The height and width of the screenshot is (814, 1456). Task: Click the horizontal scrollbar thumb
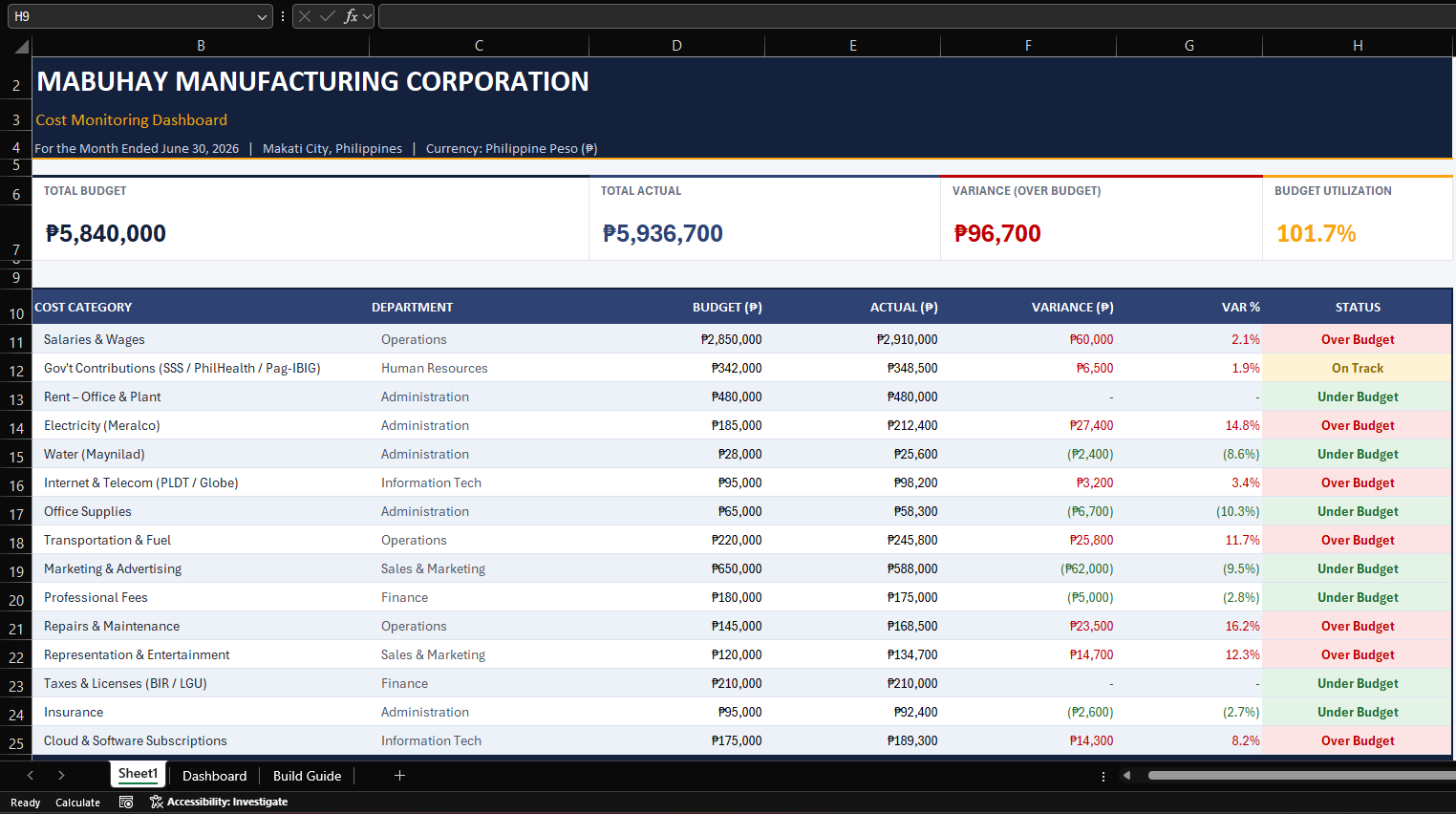[x=1301, y=776]
